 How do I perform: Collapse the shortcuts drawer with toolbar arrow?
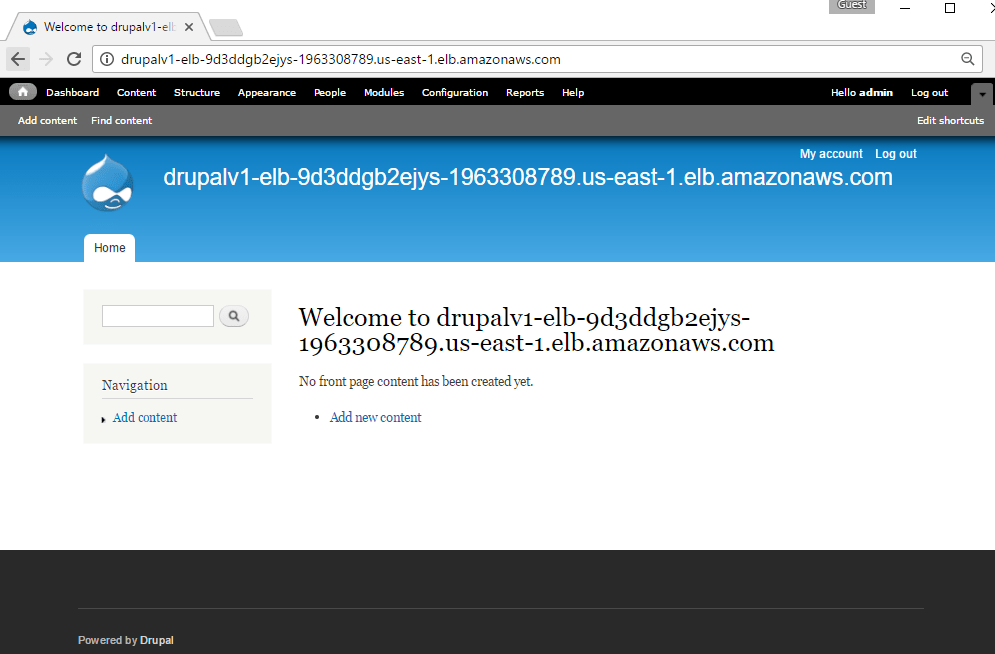click(x=982, y=94)
